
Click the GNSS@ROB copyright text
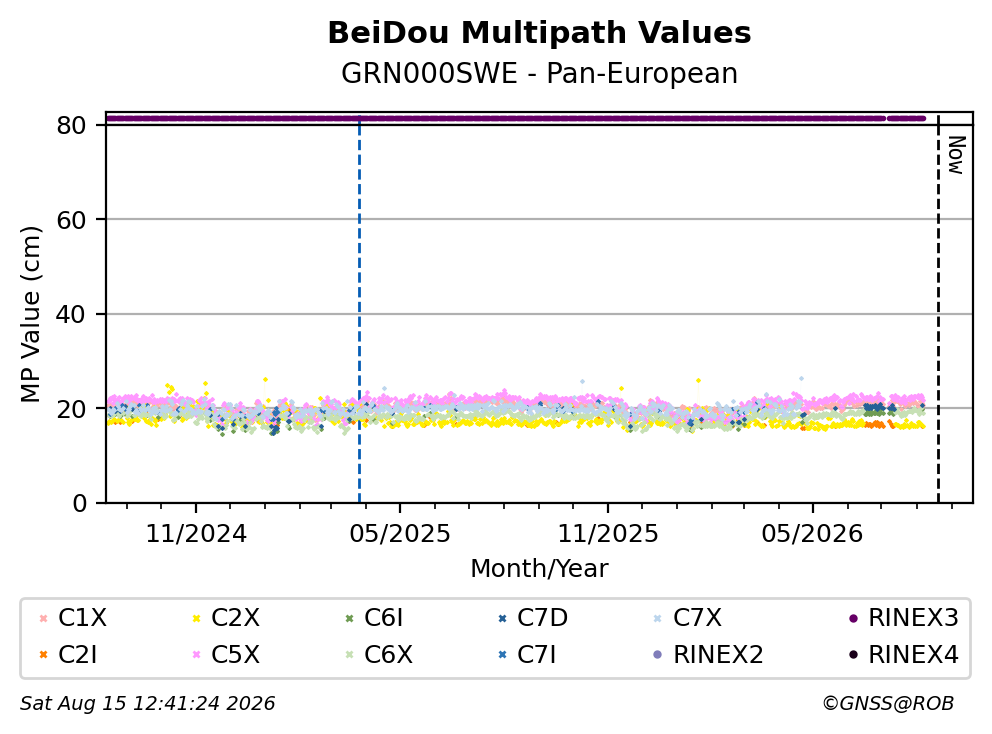(888, 703)
